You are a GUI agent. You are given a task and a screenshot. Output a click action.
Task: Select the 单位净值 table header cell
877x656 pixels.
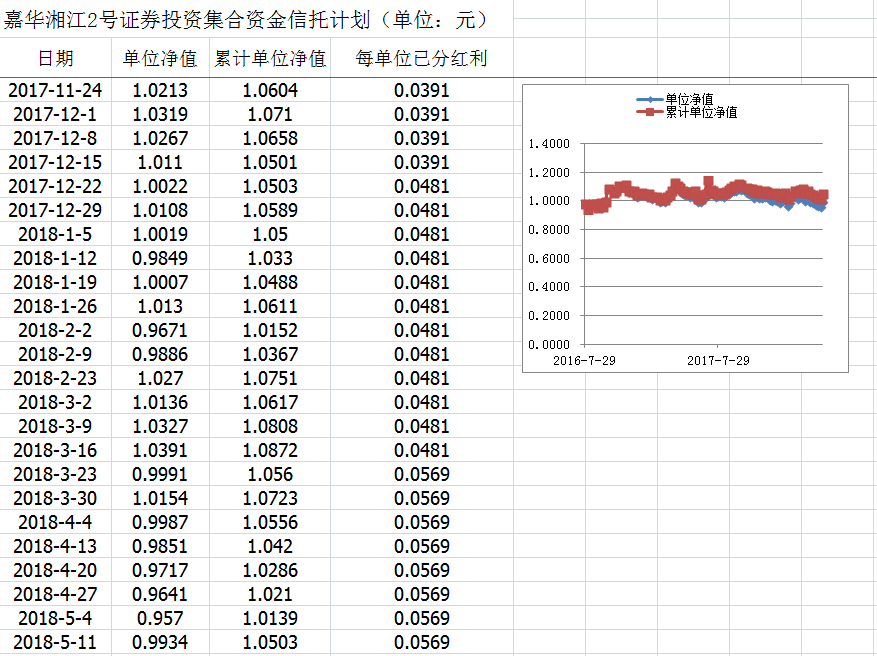click(160, 59)
